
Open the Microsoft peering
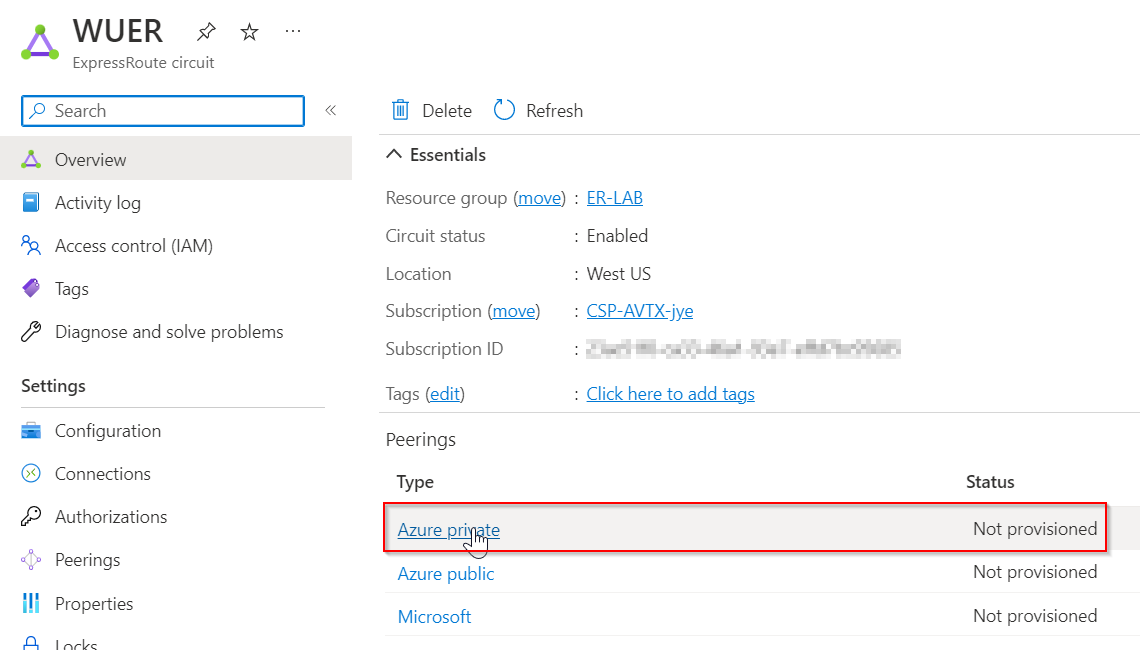click(x=434, y=617)
